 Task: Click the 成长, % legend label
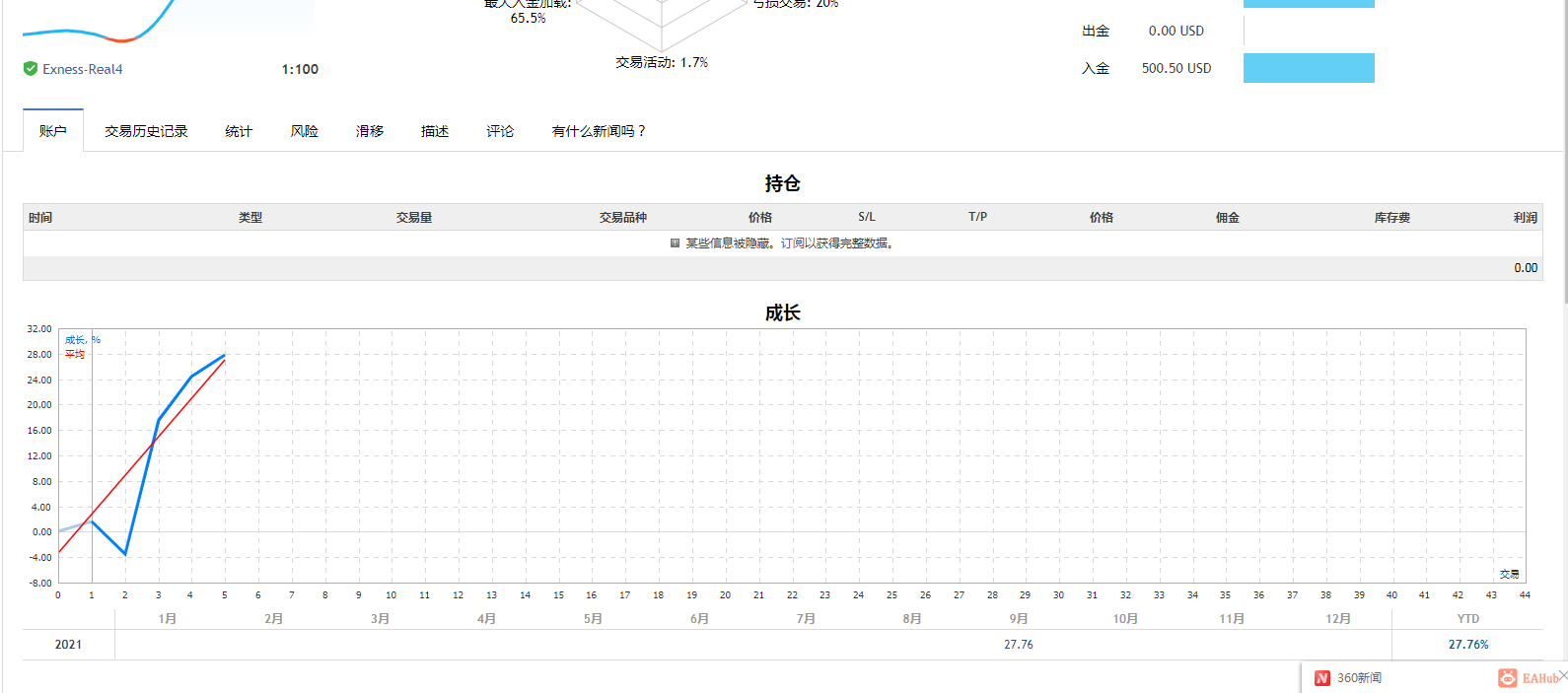[83, 340]
